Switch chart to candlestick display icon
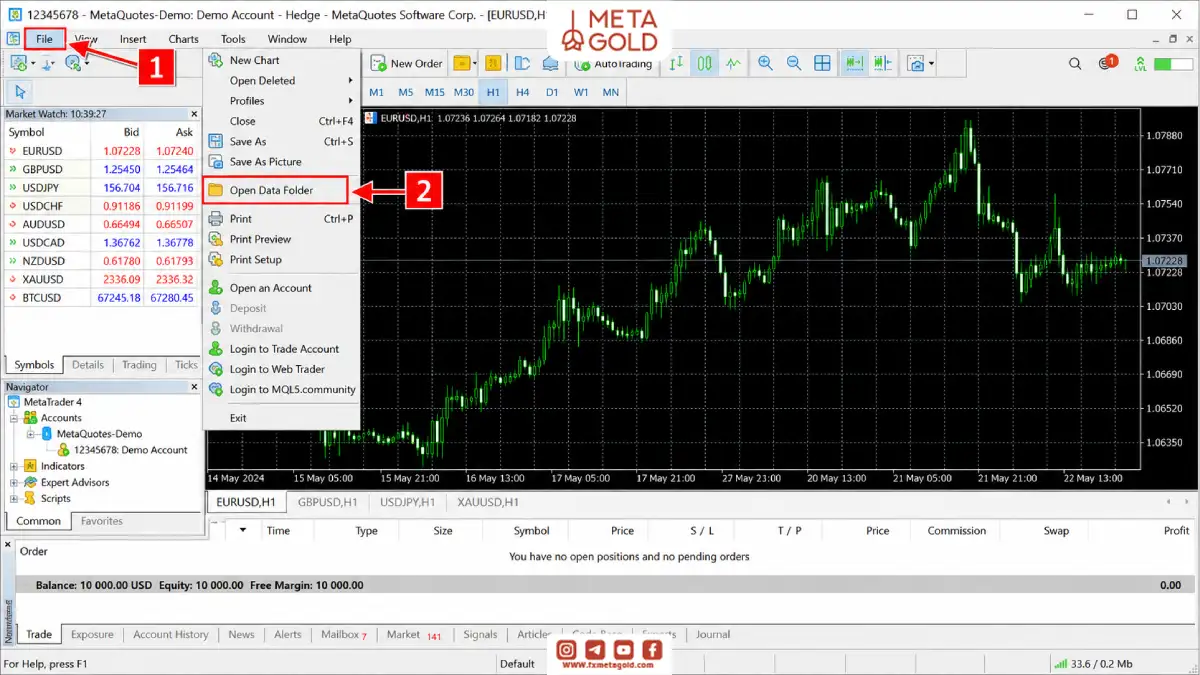The width and height of the screenshot is (1200, 675). [x=705, y=63]
